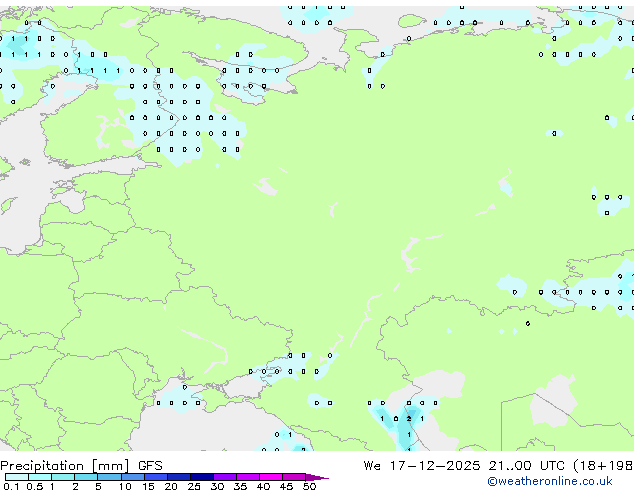Click the (18+198 forecast offset text
634x490 pixels.
coord(603,466)
